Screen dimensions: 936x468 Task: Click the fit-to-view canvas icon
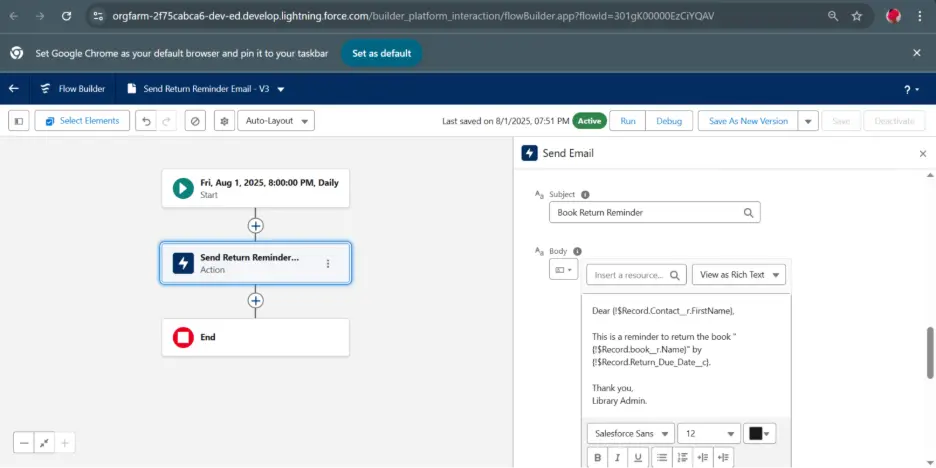(x=44, y=443)
